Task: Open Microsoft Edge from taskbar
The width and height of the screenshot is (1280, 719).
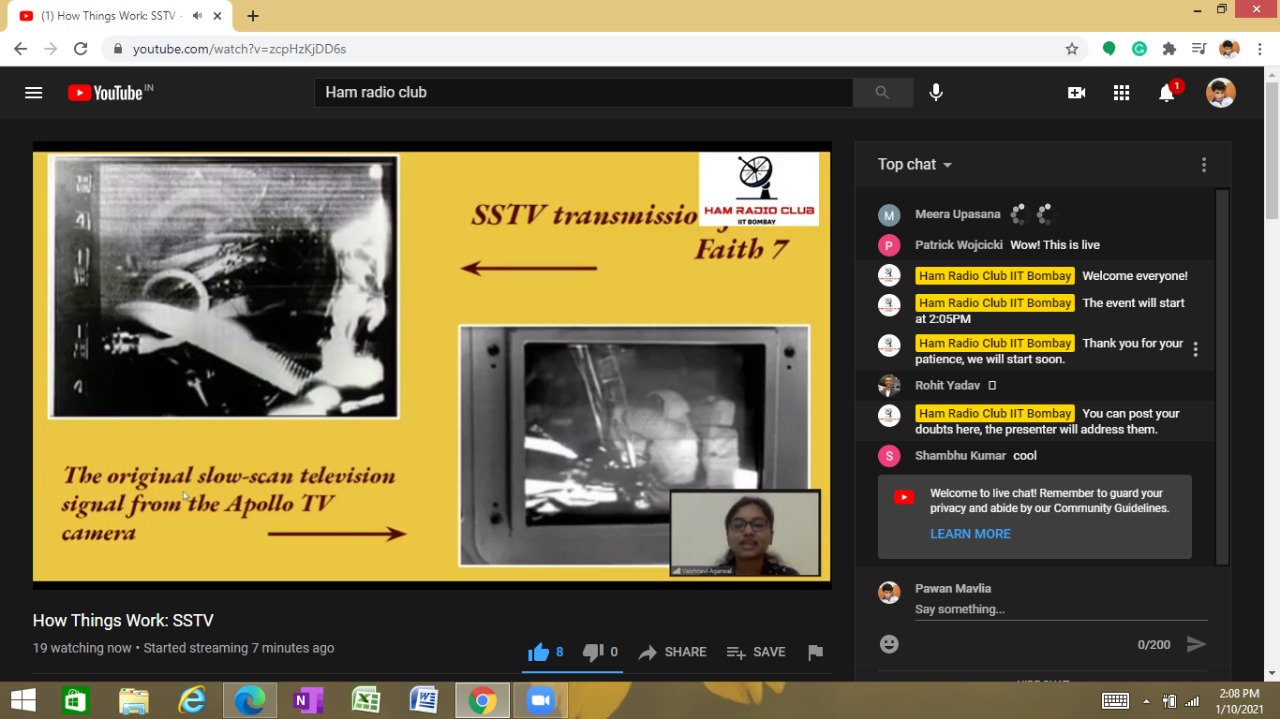Action: pyautogui.click(x=250, y=700)
